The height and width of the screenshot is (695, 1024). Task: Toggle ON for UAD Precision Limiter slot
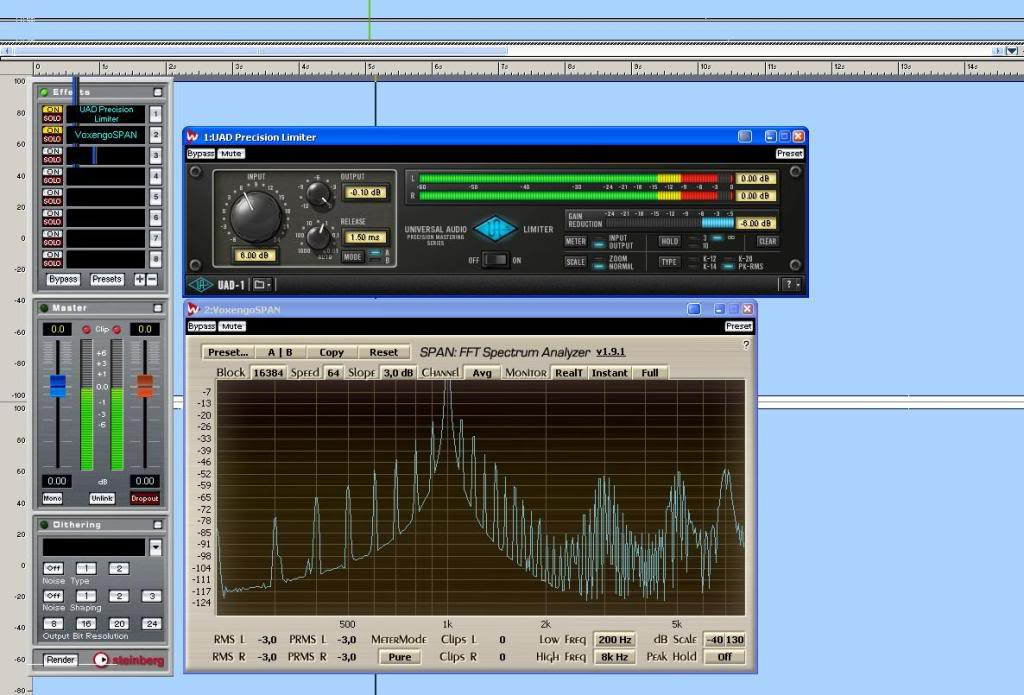click(x=52, y=110)
